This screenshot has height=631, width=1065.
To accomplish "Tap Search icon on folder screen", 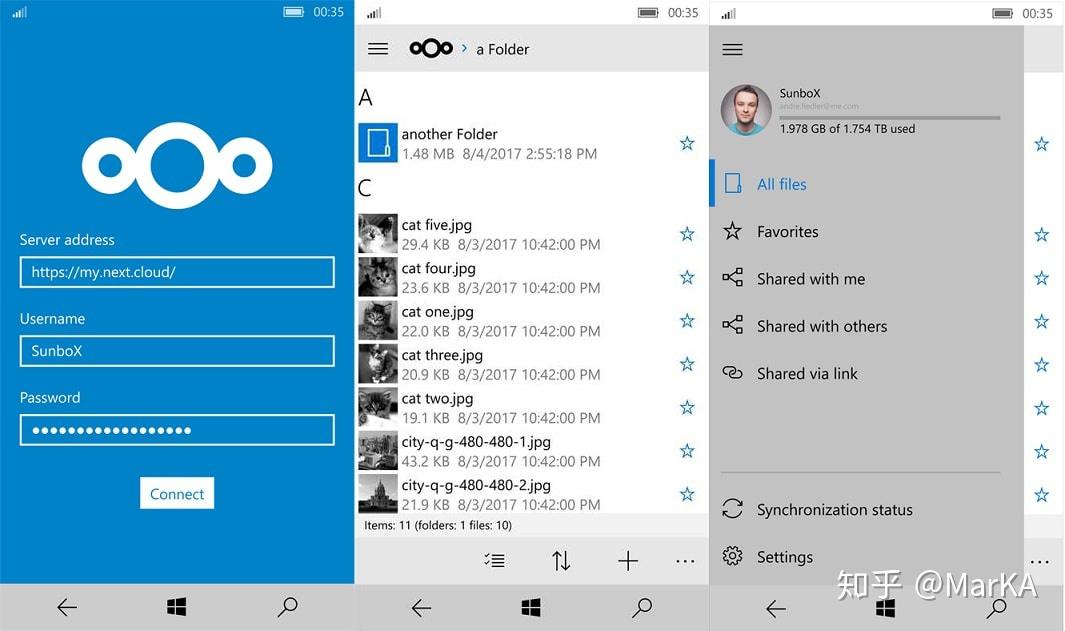I will pos(642,607).
